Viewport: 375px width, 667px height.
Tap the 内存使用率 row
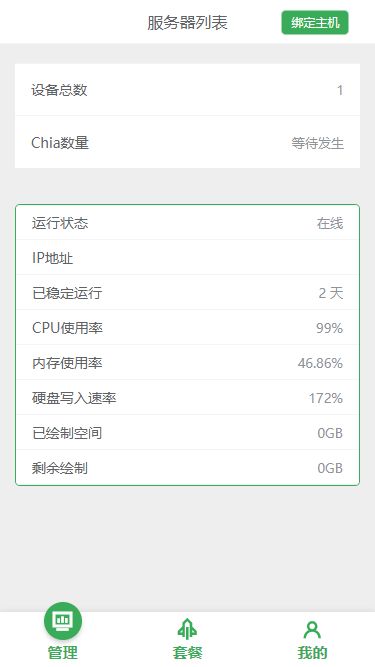point(188,362)
